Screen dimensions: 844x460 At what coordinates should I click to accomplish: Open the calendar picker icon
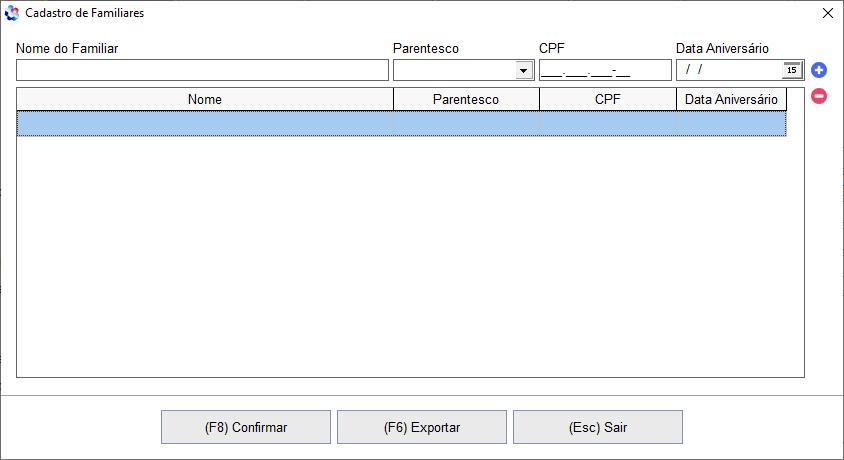tap(792, 70)
